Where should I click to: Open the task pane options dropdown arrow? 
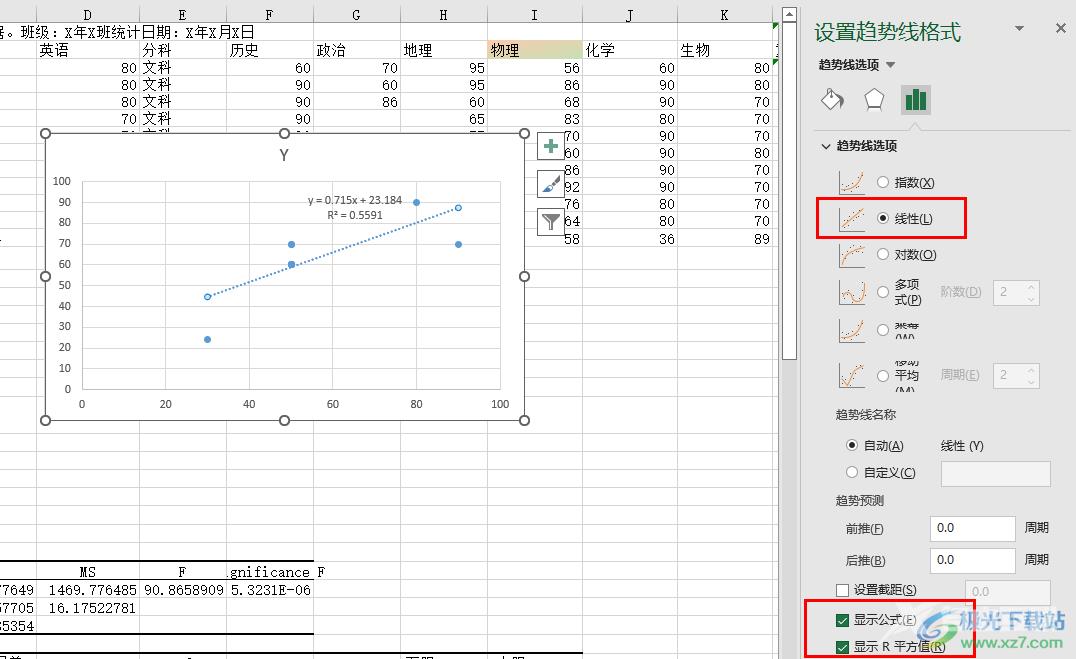pos(1019,28)
